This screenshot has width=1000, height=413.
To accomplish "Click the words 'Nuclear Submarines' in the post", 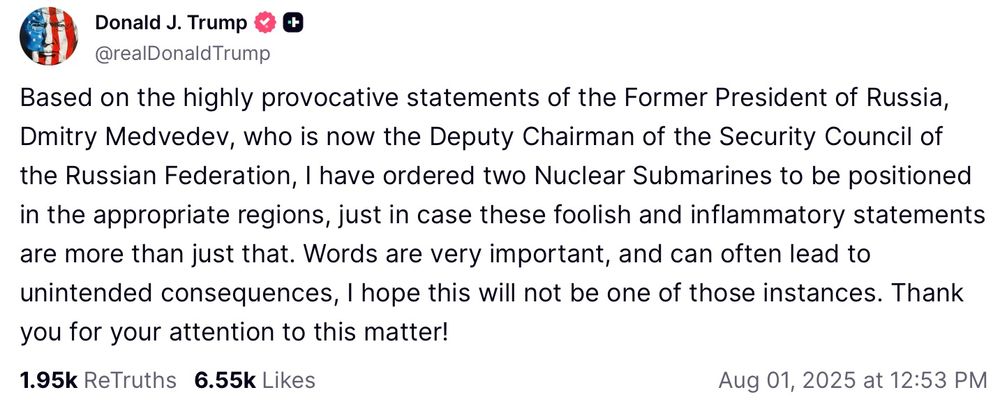I will click(646, 177).
